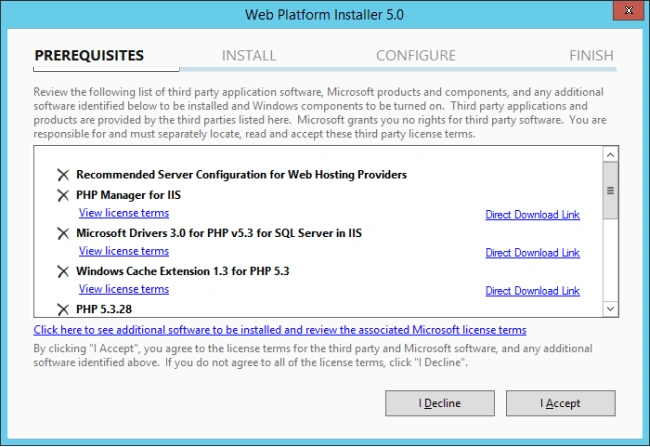This screenshot has height=447, width=650.
Task: Open View license terms for PHP Manager
Action: pyautogui.click(x=124, y=213)
